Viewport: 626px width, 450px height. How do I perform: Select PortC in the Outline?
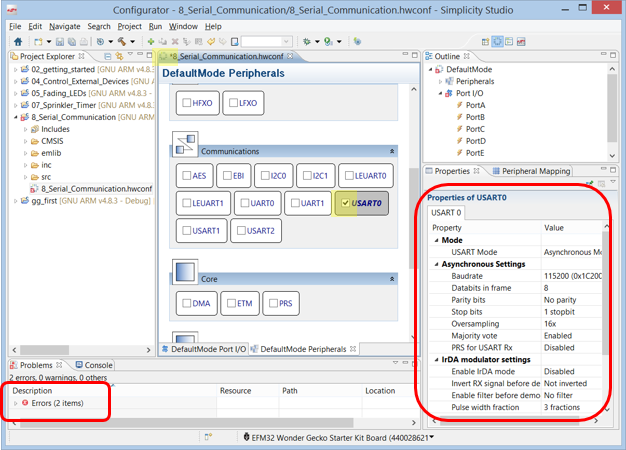click(x=475, y=129)
